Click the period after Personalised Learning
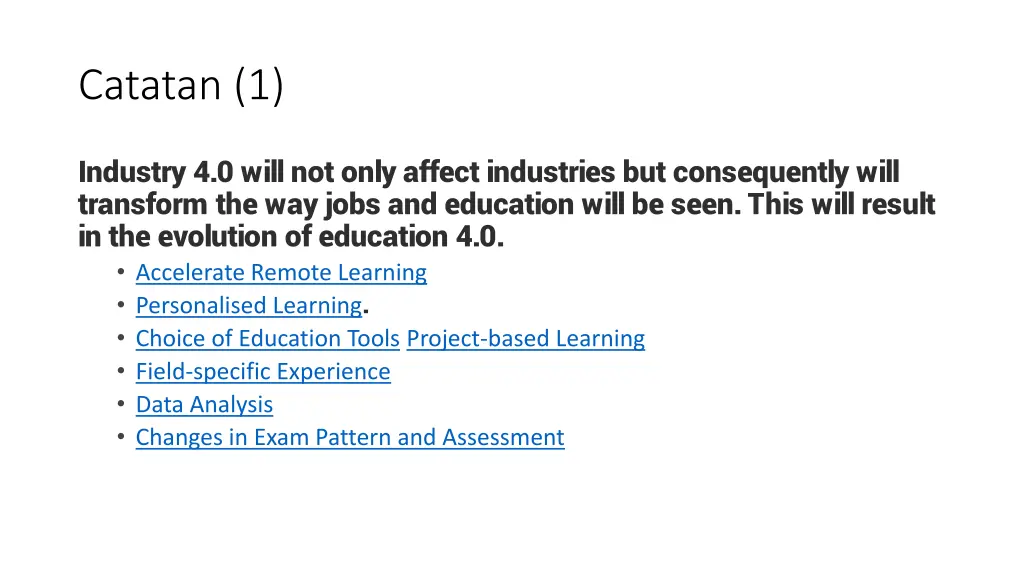Screen dimensions: 1024x576 coord(366,312)
